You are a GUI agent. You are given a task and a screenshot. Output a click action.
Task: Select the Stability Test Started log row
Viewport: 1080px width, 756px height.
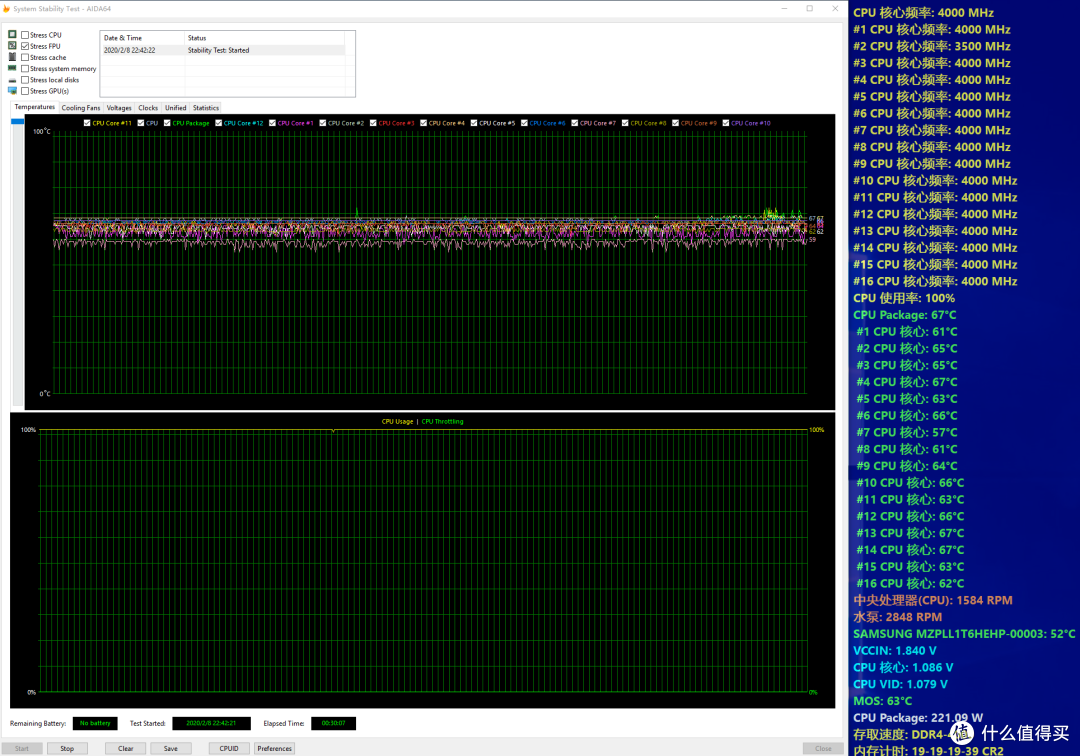(223, 50)
